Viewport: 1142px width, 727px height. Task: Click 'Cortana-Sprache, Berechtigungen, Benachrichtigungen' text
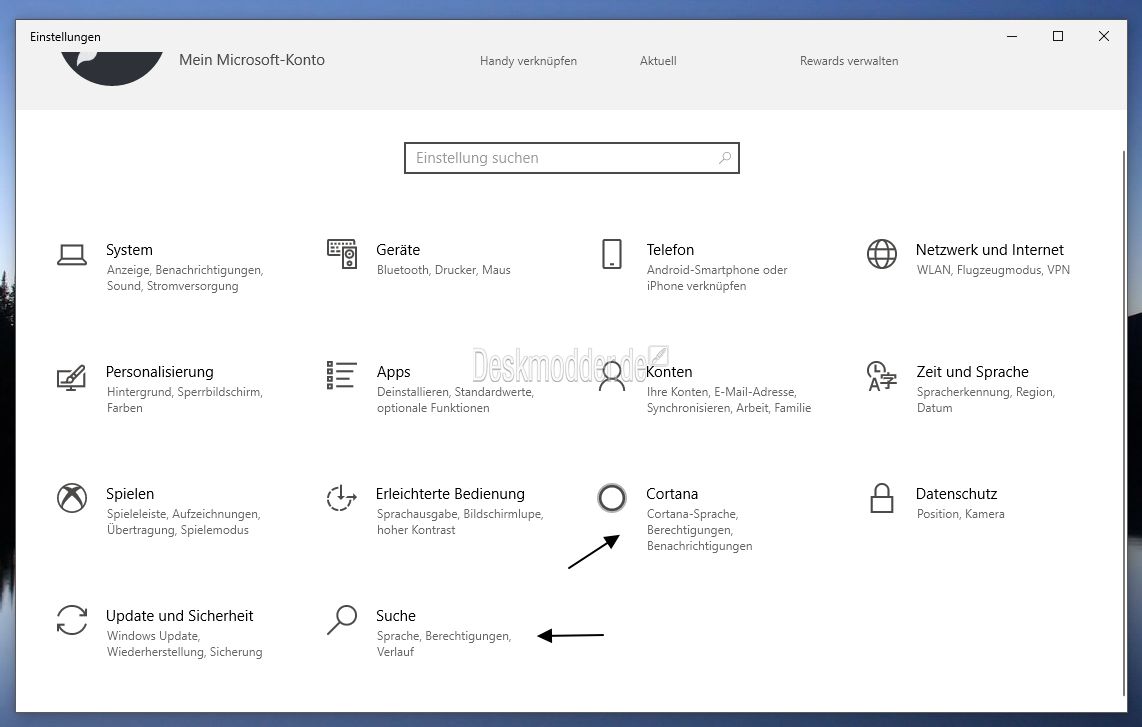tap(699, 530)
